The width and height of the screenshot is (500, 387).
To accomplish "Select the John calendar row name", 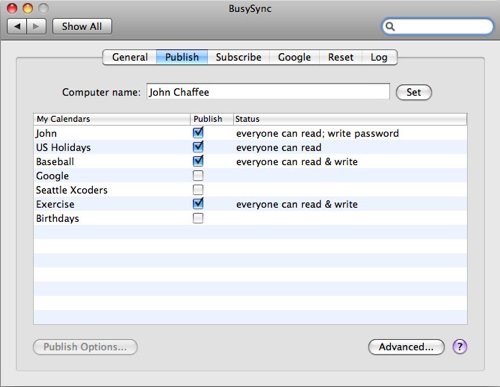I will pyautogui.click(x=46, y=133).
